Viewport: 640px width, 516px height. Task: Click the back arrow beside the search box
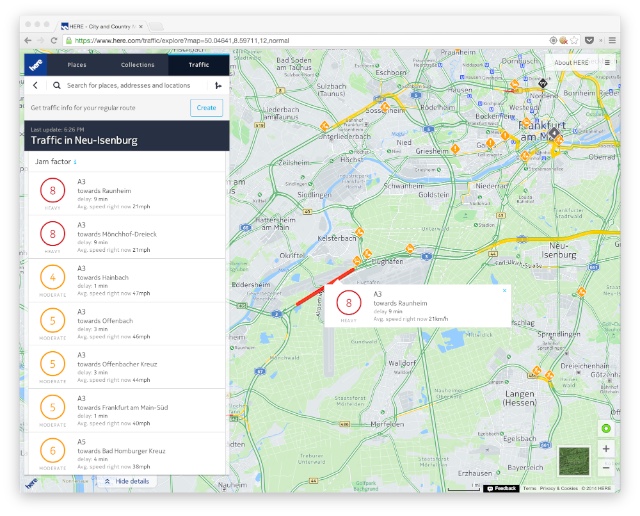tap(36, 86)
